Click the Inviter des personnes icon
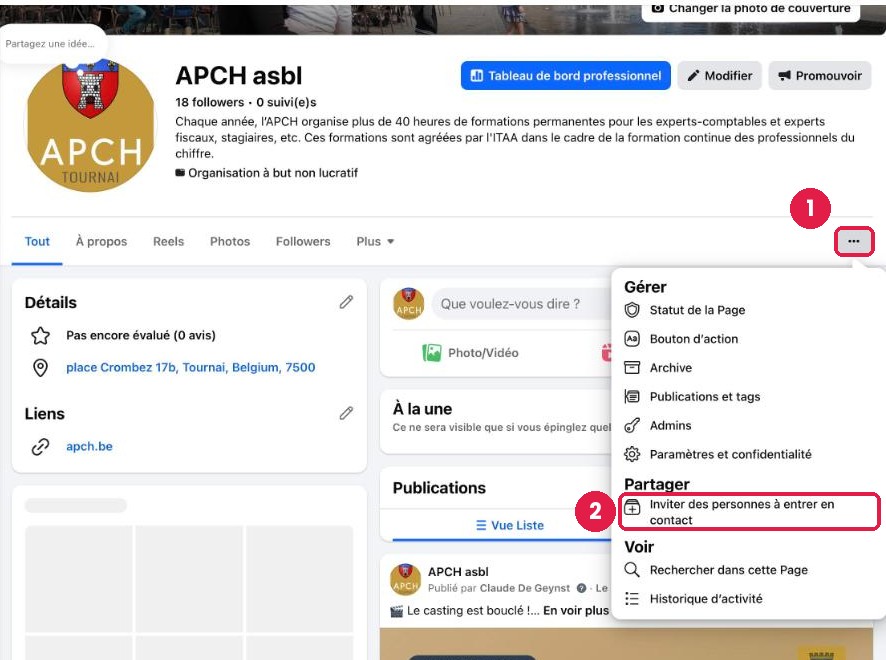The image size is (886, 660). point(632,507)
